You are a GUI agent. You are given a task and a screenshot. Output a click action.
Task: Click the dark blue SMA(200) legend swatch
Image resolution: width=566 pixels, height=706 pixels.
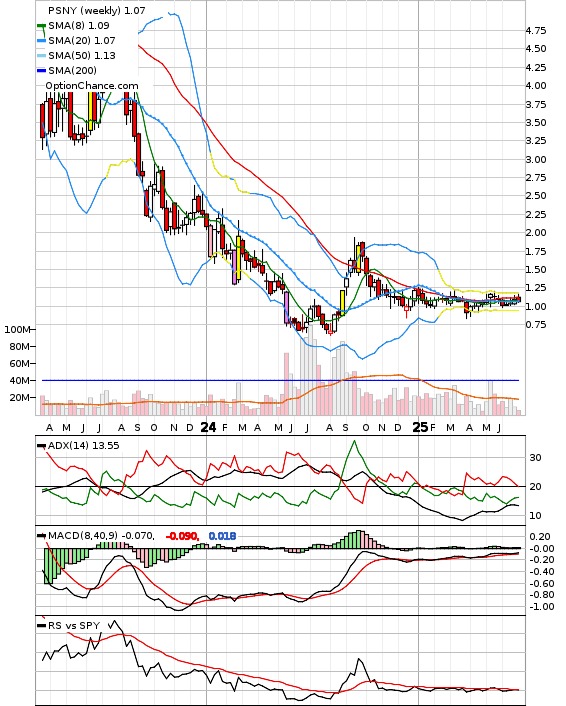pyautogui.click(x=41, y=71)
